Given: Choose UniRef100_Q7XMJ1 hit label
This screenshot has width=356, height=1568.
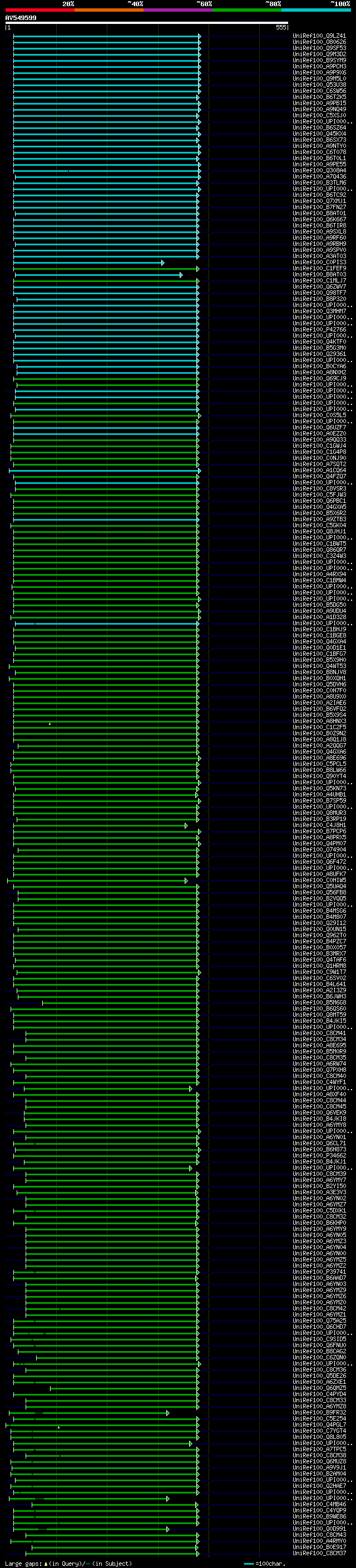Looking at the screenshot, I should pyautogui.click(x=319, y=201).
